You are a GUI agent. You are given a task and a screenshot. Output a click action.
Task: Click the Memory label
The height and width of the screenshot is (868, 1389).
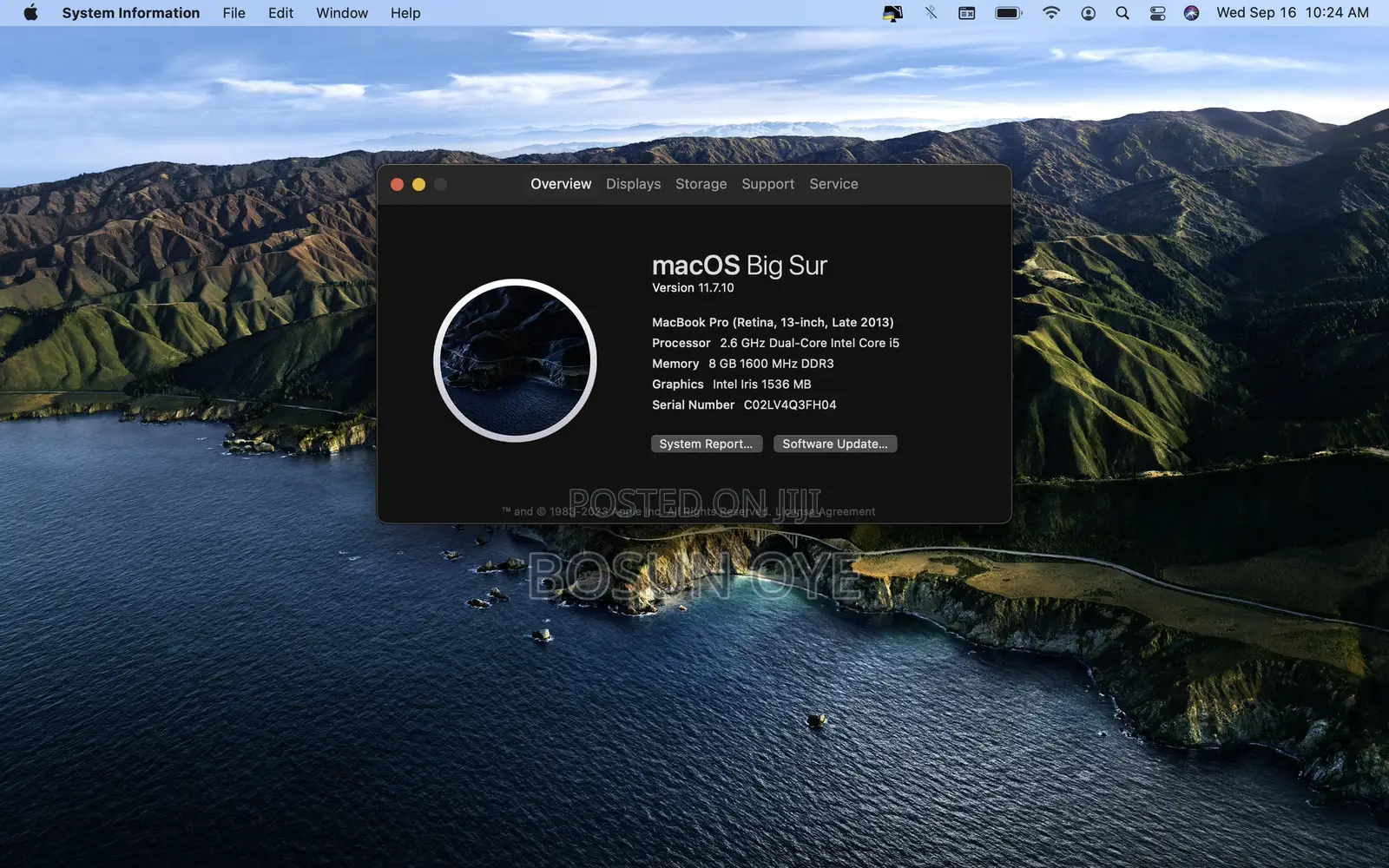(x=675, y=364)
